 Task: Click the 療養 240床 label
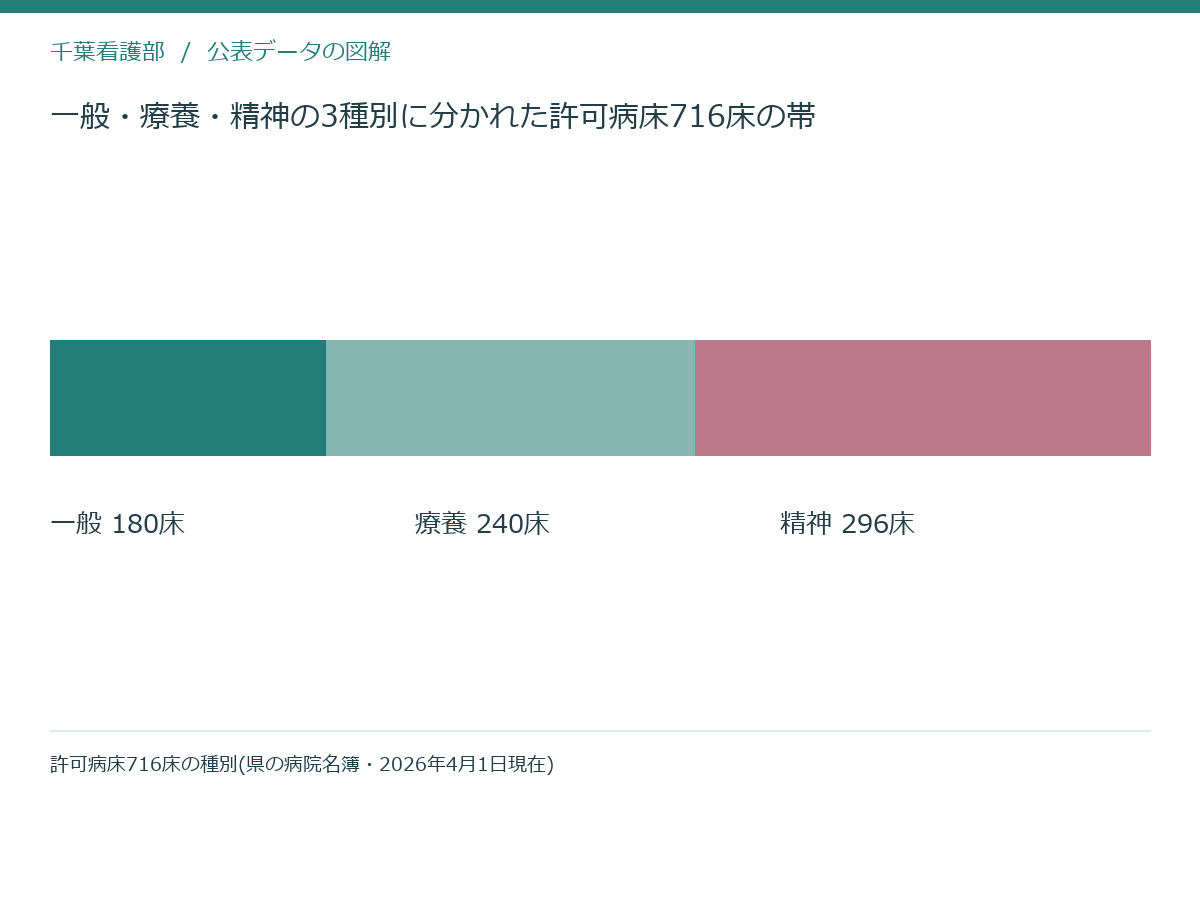[483, 524]
